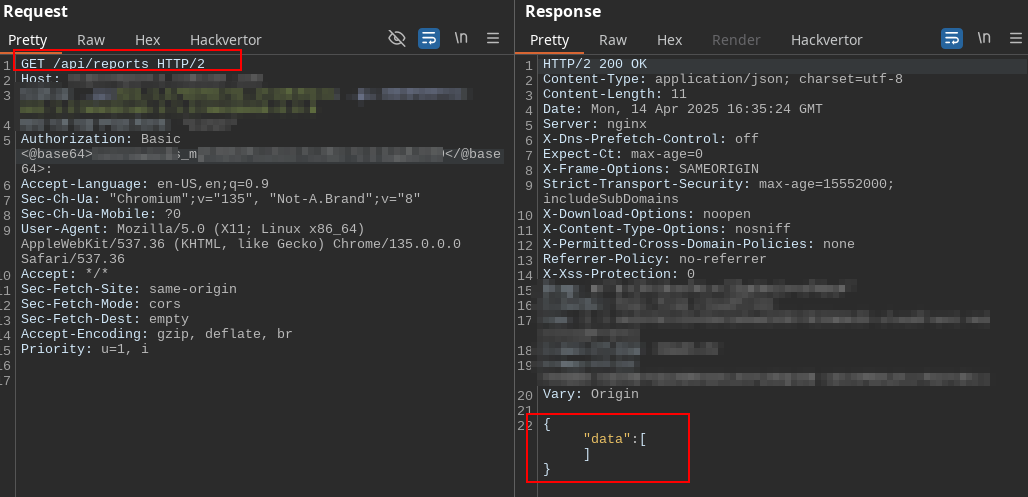Click the Vary: Origin header
The image size is (1028, 497).
point(591,394)
